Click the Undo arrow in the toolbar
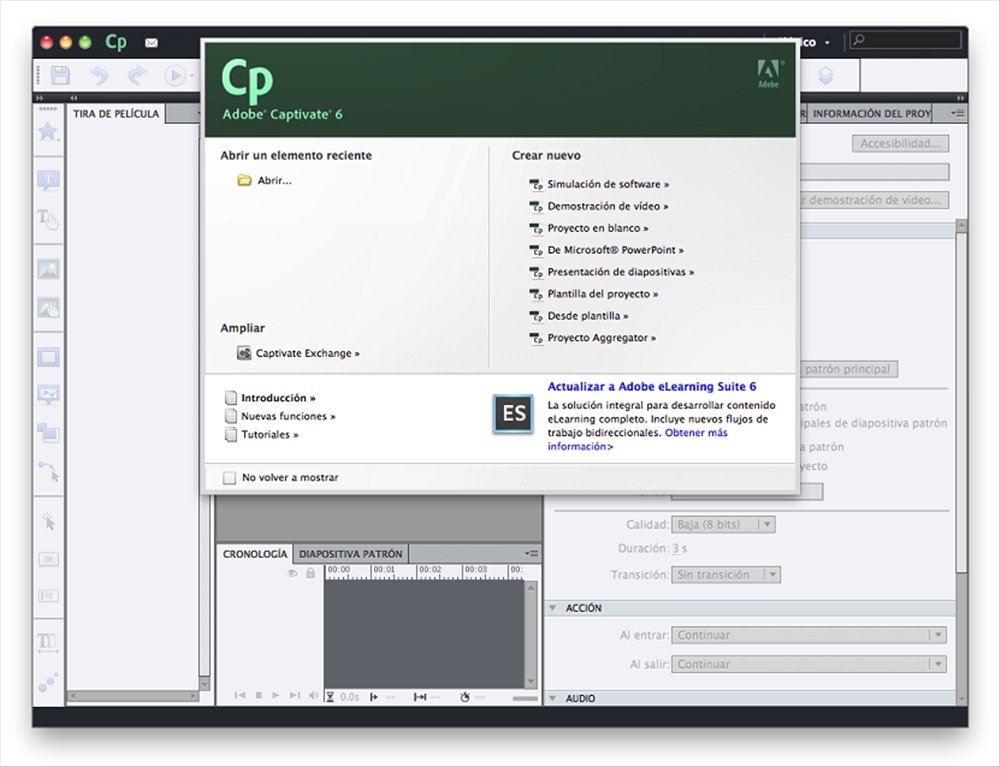The image size is (1000, 767). click(x=99, y=76)
